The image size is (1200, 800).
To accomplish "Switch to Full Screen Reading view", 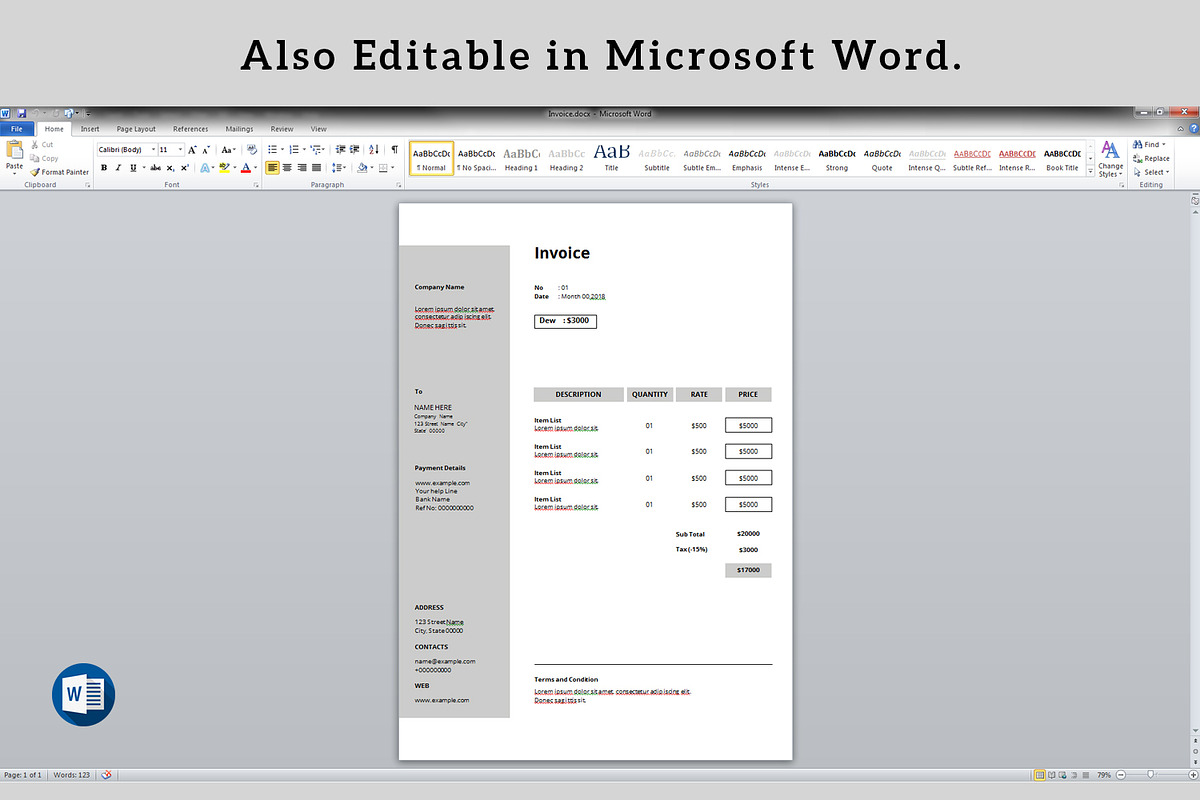I will pyautogui.click(x=1051, y=775).
